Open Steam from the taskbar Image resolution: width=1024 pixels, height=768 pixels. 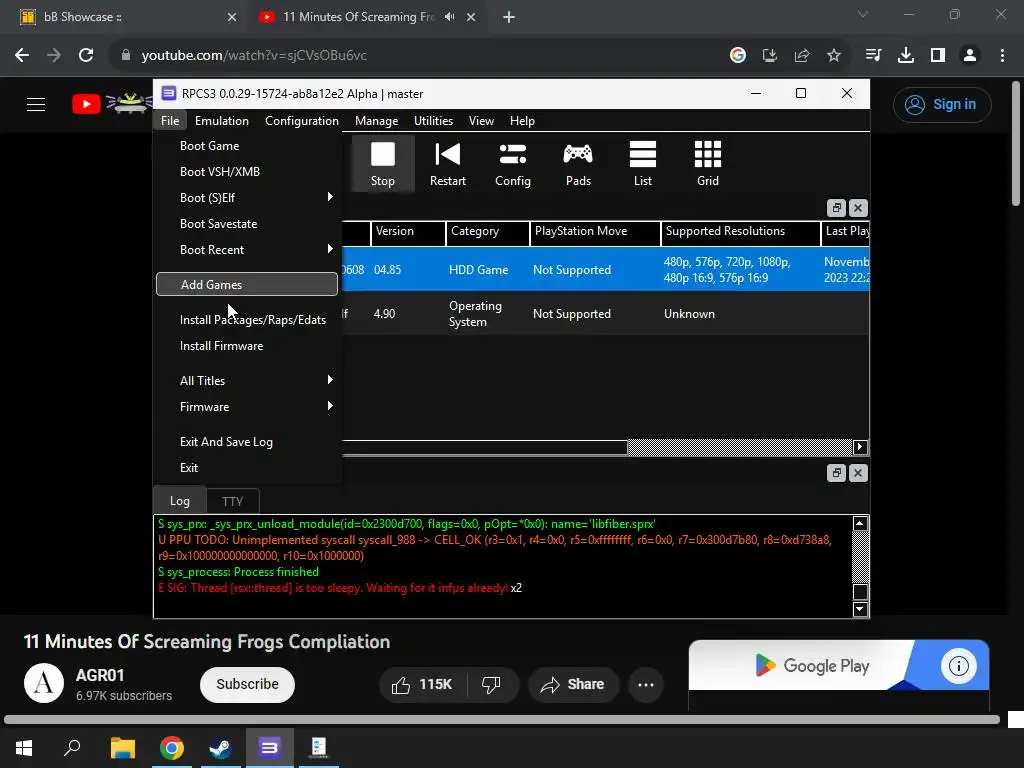(x=221, y=748)
